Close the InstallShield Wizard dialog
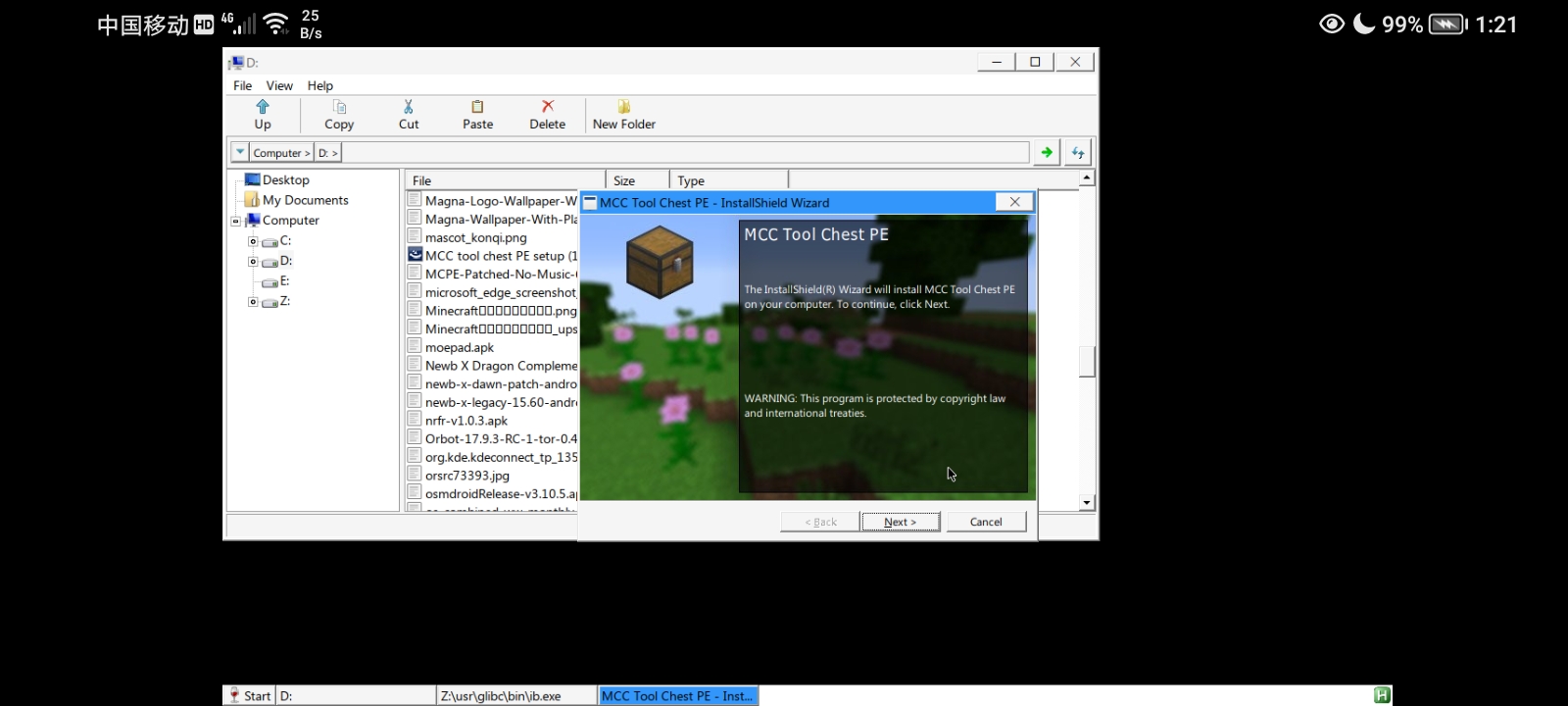 point(1014,202)
